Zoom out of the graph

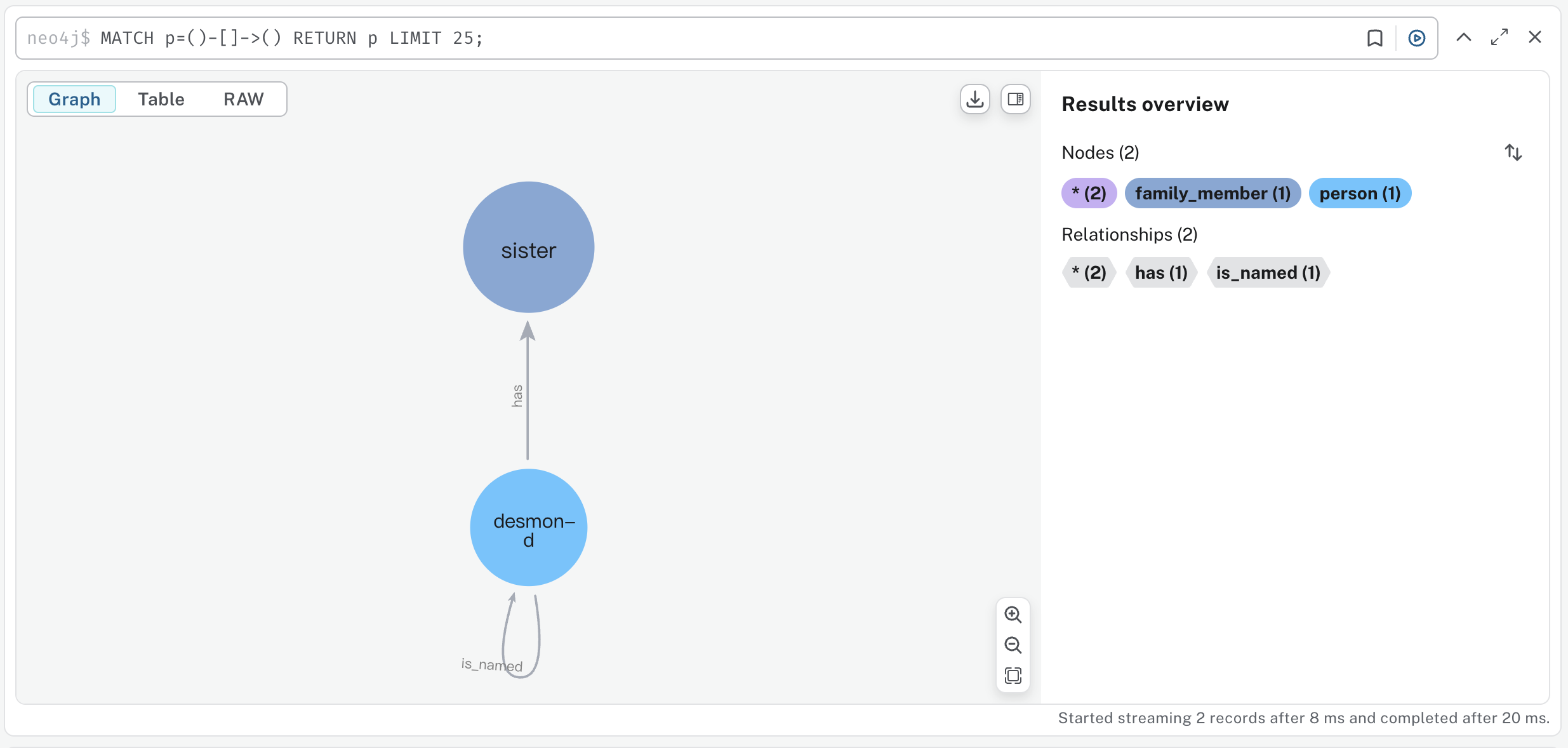tap(1013, 645)
